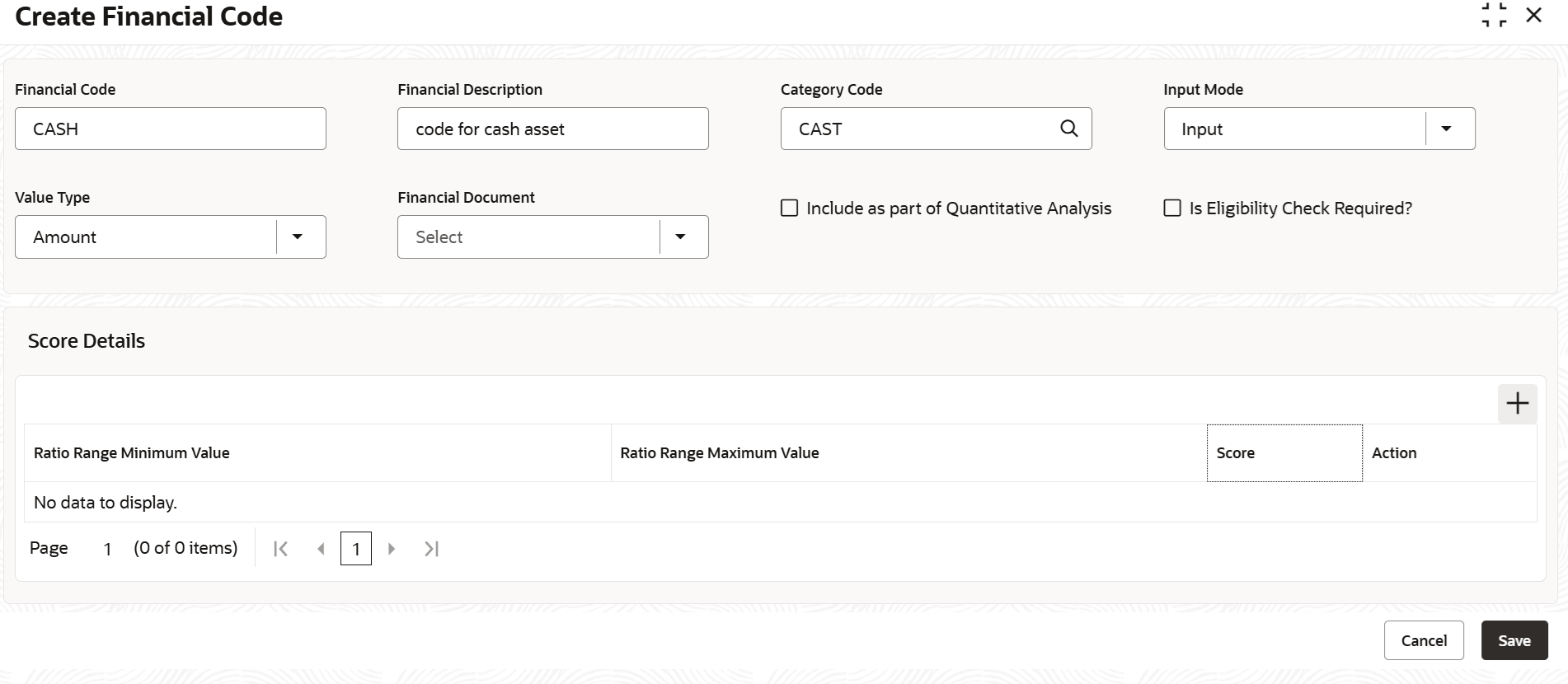The width and height of the screenshot is (1568, 684).
Task: Open the Input Mode dropdown
Action: 1445,129
